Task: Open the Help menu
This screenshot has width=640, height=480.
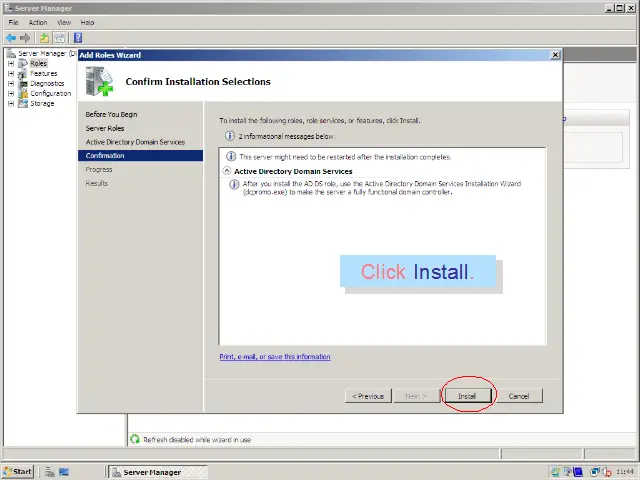Action: [87, 22]
